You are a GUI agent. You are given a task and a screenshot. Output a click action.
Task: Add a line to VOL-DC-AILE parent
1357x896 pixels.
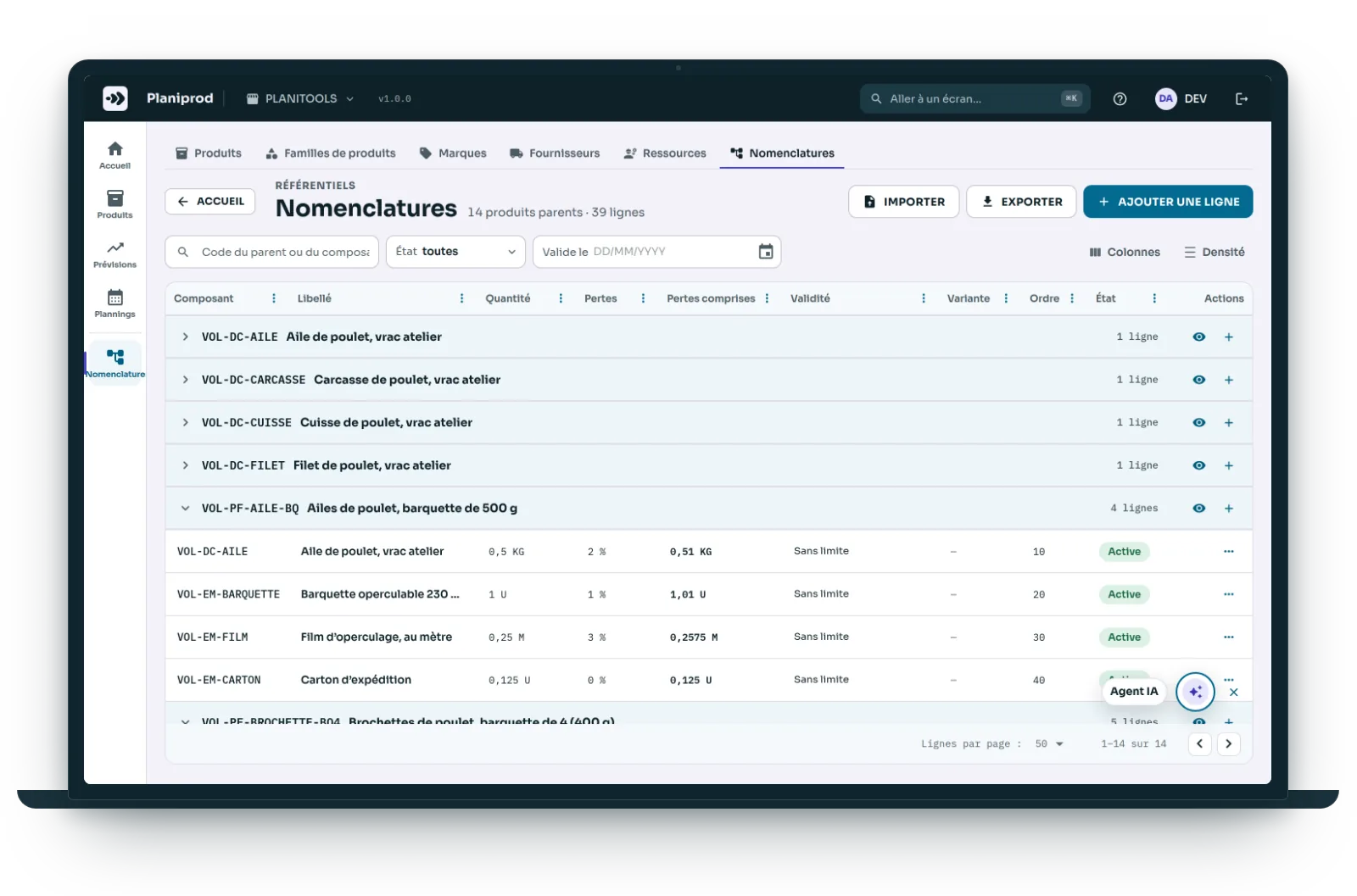coord(1228,337)
